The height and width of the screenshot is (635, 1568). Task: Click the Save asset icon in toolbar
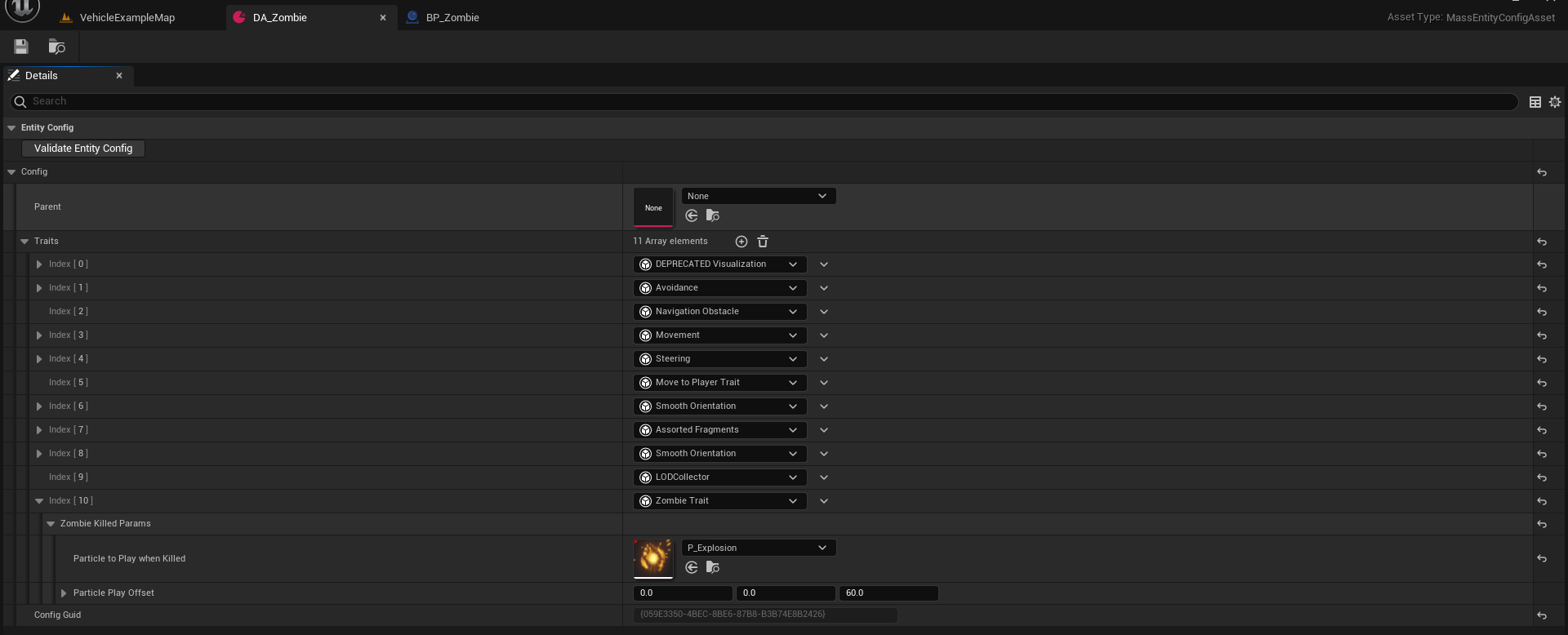pos(21,47)
